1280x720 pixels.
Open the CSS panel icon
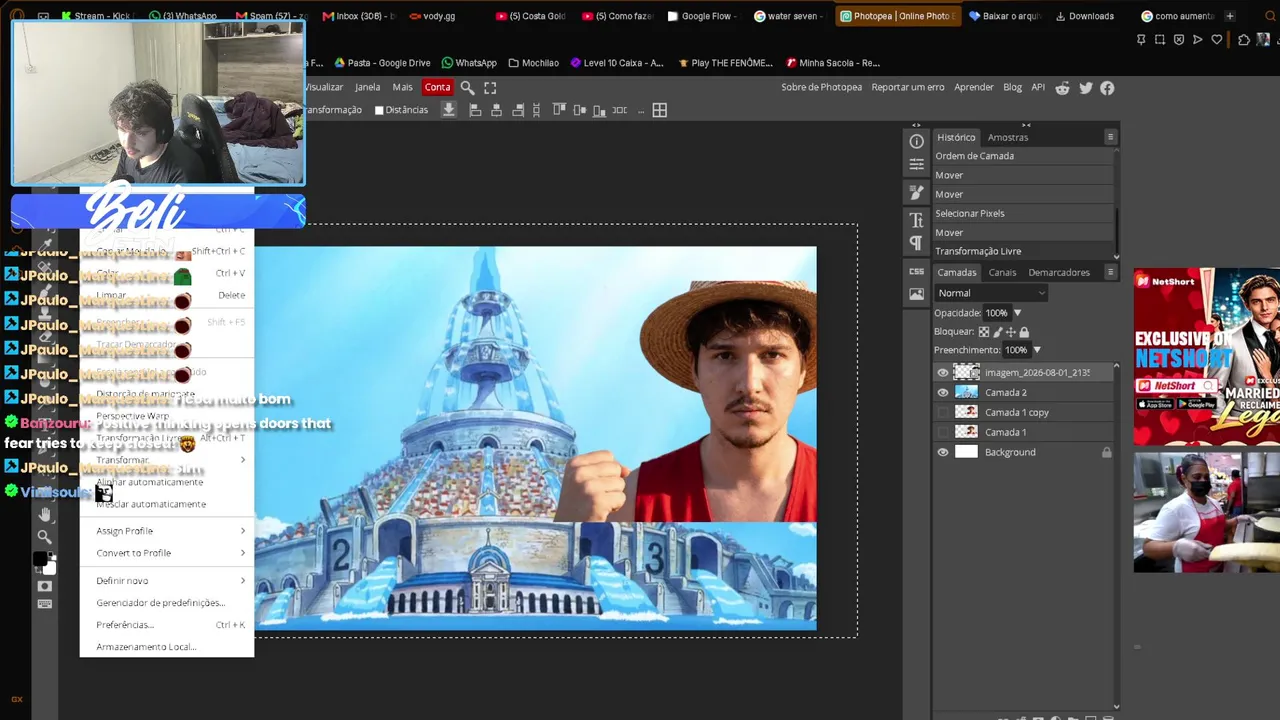(916, 271)
